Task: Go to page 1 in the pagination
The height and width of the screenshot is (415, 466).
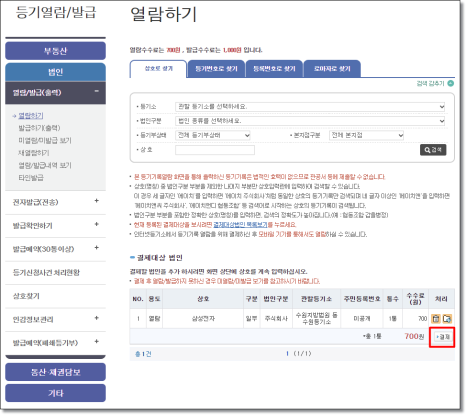Action: [287, 353]
